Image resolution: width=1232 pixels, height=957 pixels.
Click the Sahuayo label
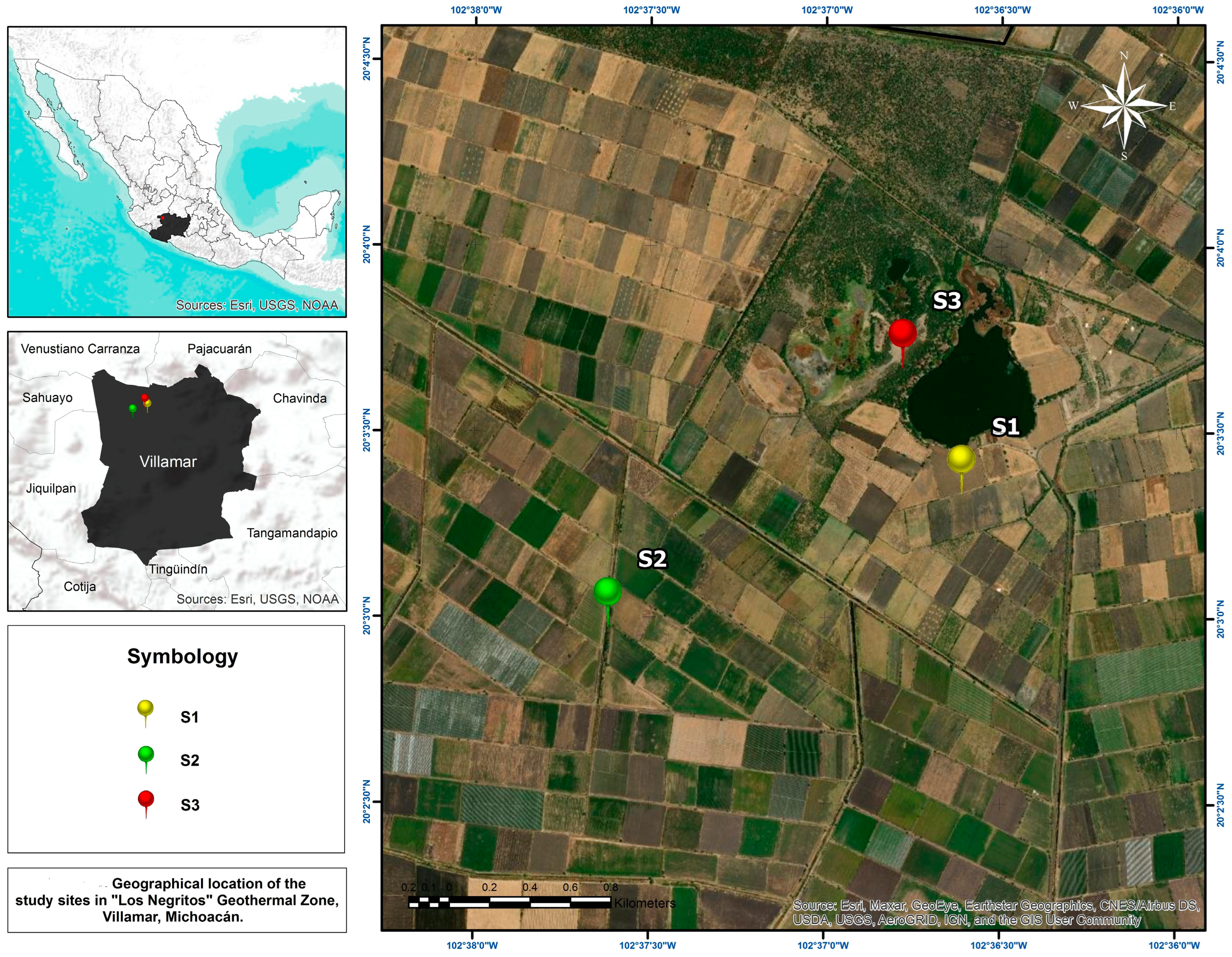(x=47, y=398)
